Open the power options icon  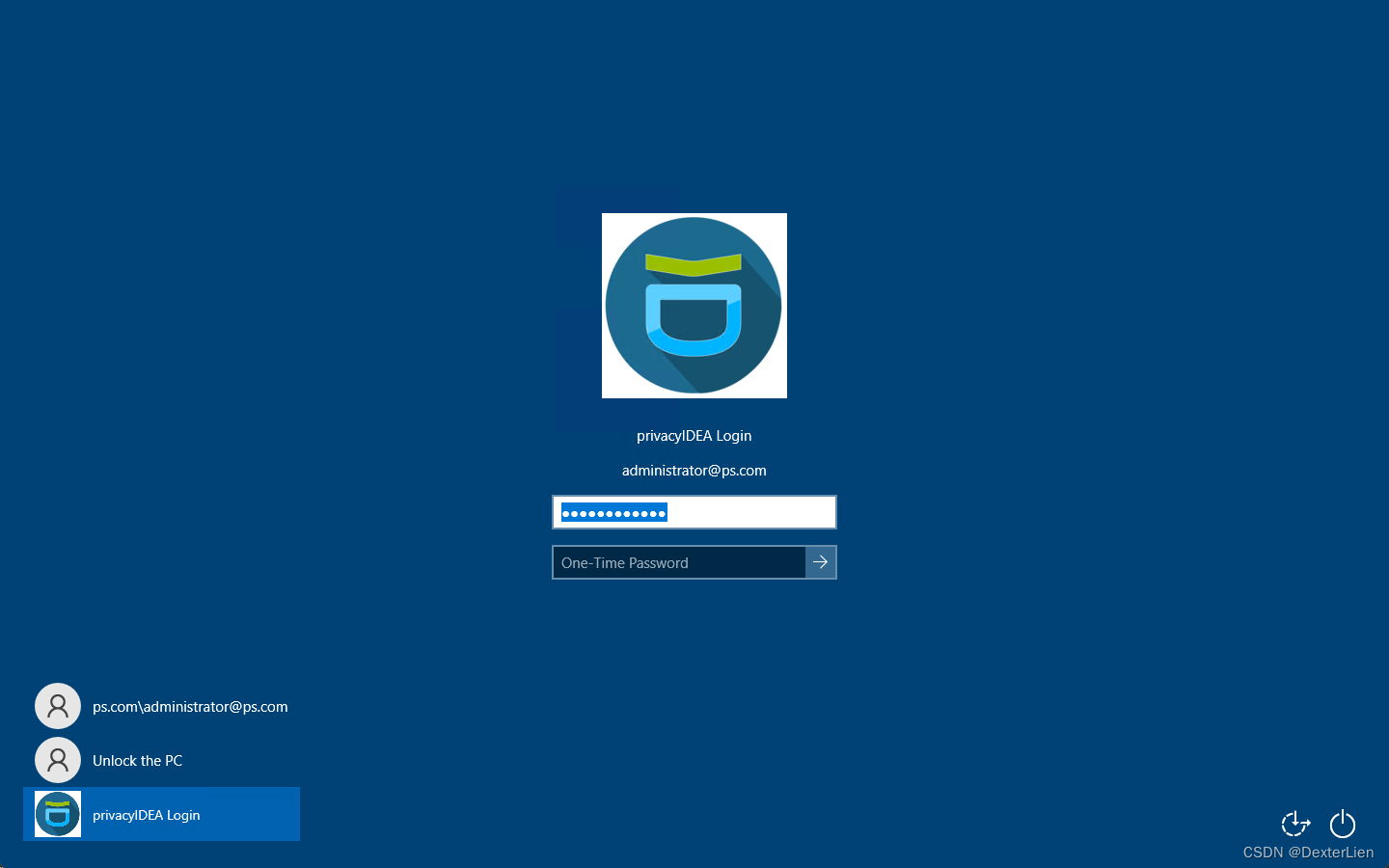(1343, 824)
